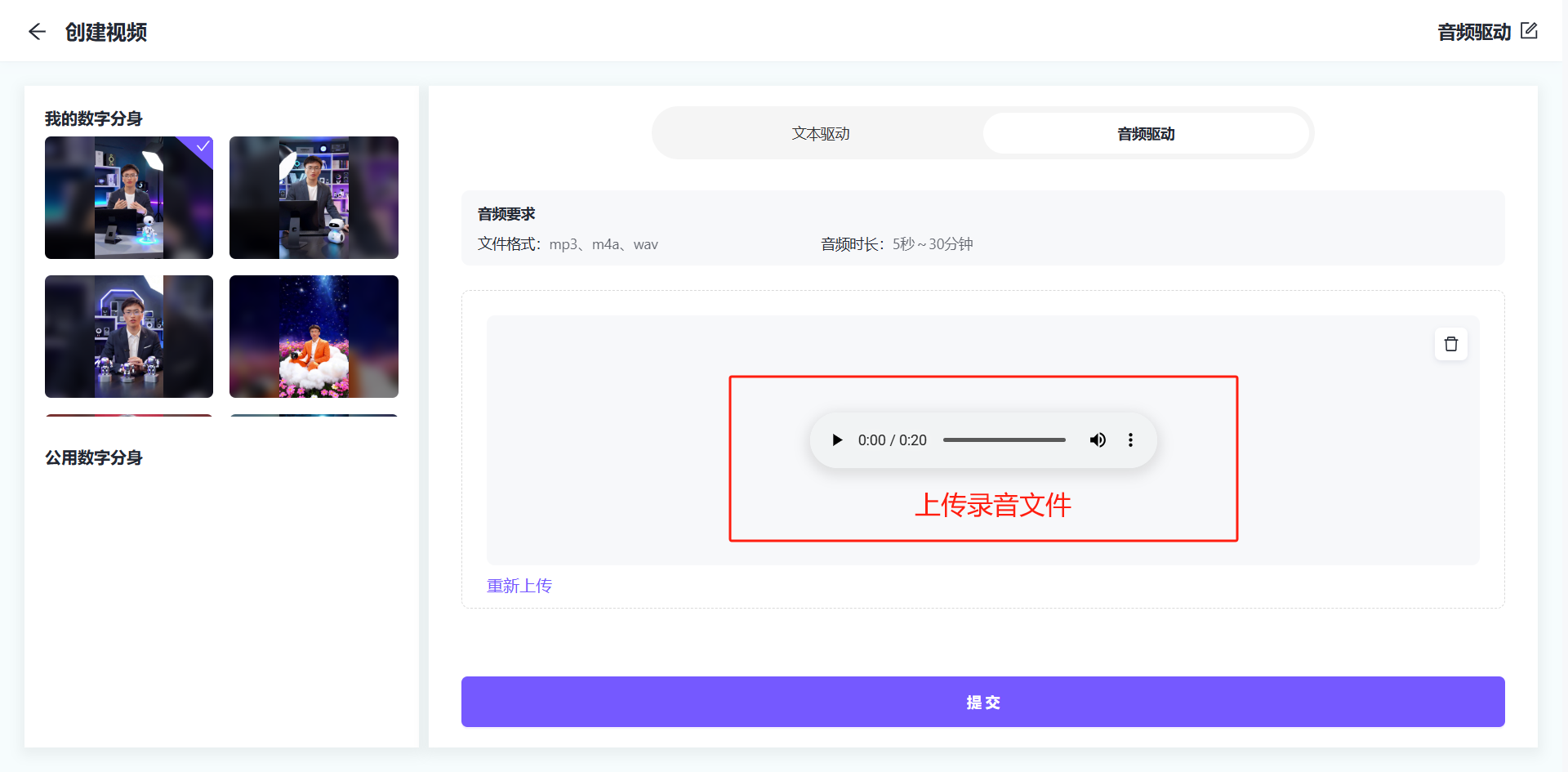Image resolution: width=1568 pixels, height=772 pixels.
Task: Click the edit pencil icon beside 音频驱动 title
Action: pos(1530,31)
